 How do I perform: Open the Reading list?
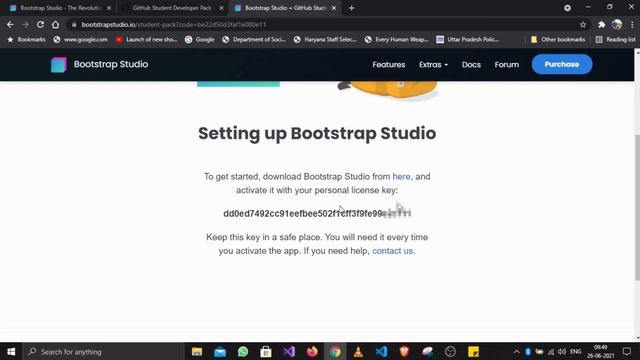click(616, 39)
